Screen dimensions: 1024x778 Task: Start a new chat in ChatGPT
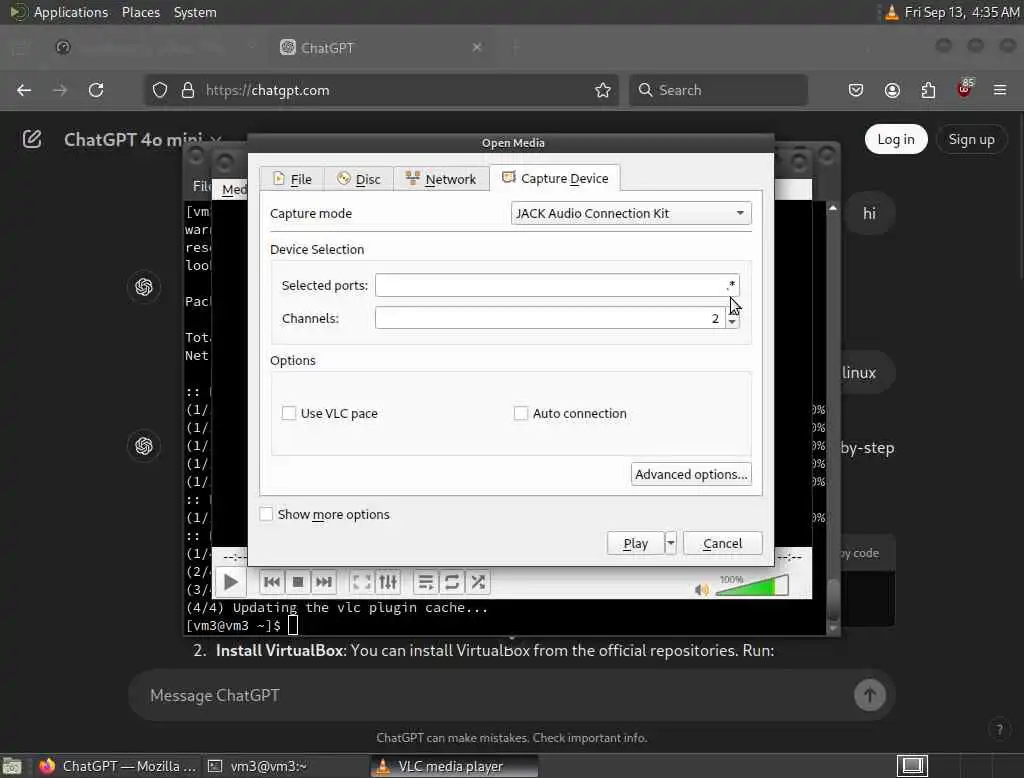(32, 139)
